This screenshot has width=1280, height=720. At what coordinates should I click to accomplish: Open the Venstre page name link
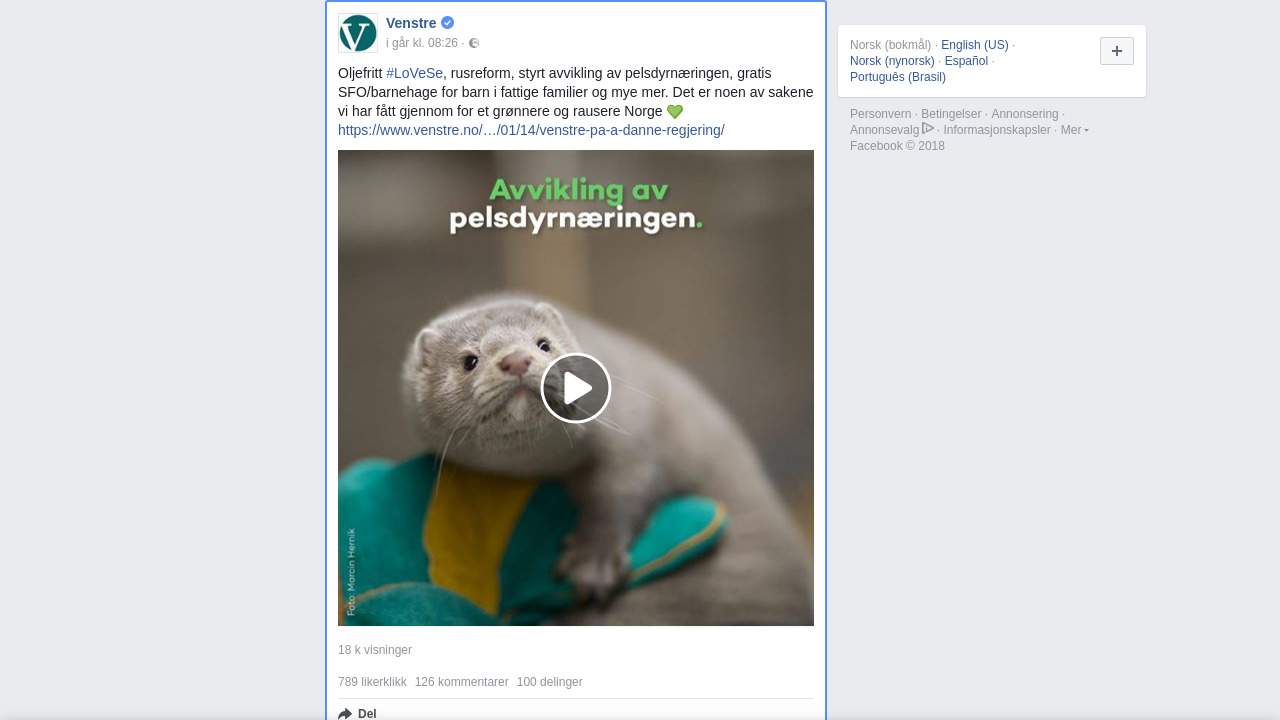tap(411, 23)
